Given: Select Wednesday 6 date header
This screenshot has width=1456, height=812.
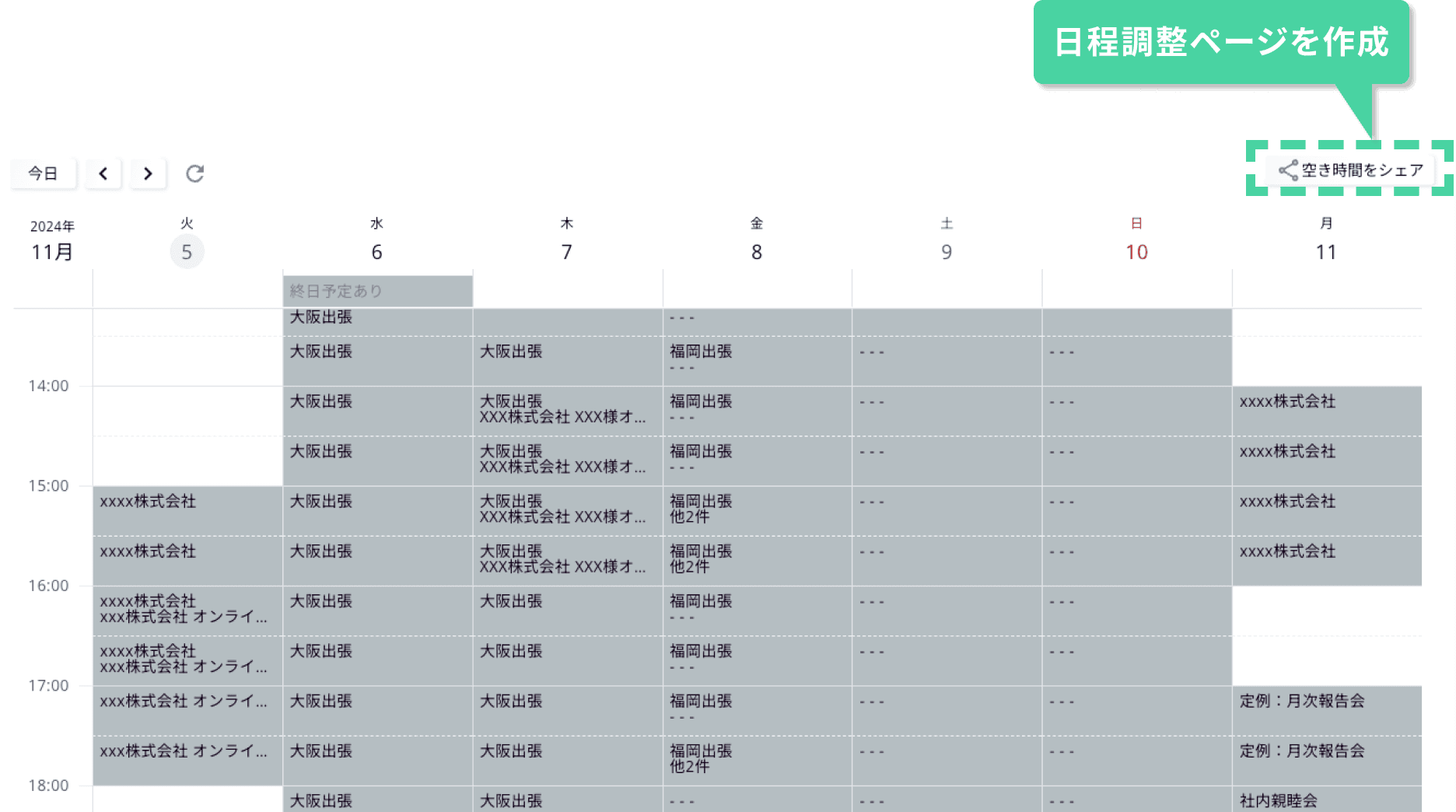Looking at the screenshot, I should (376, 252).
